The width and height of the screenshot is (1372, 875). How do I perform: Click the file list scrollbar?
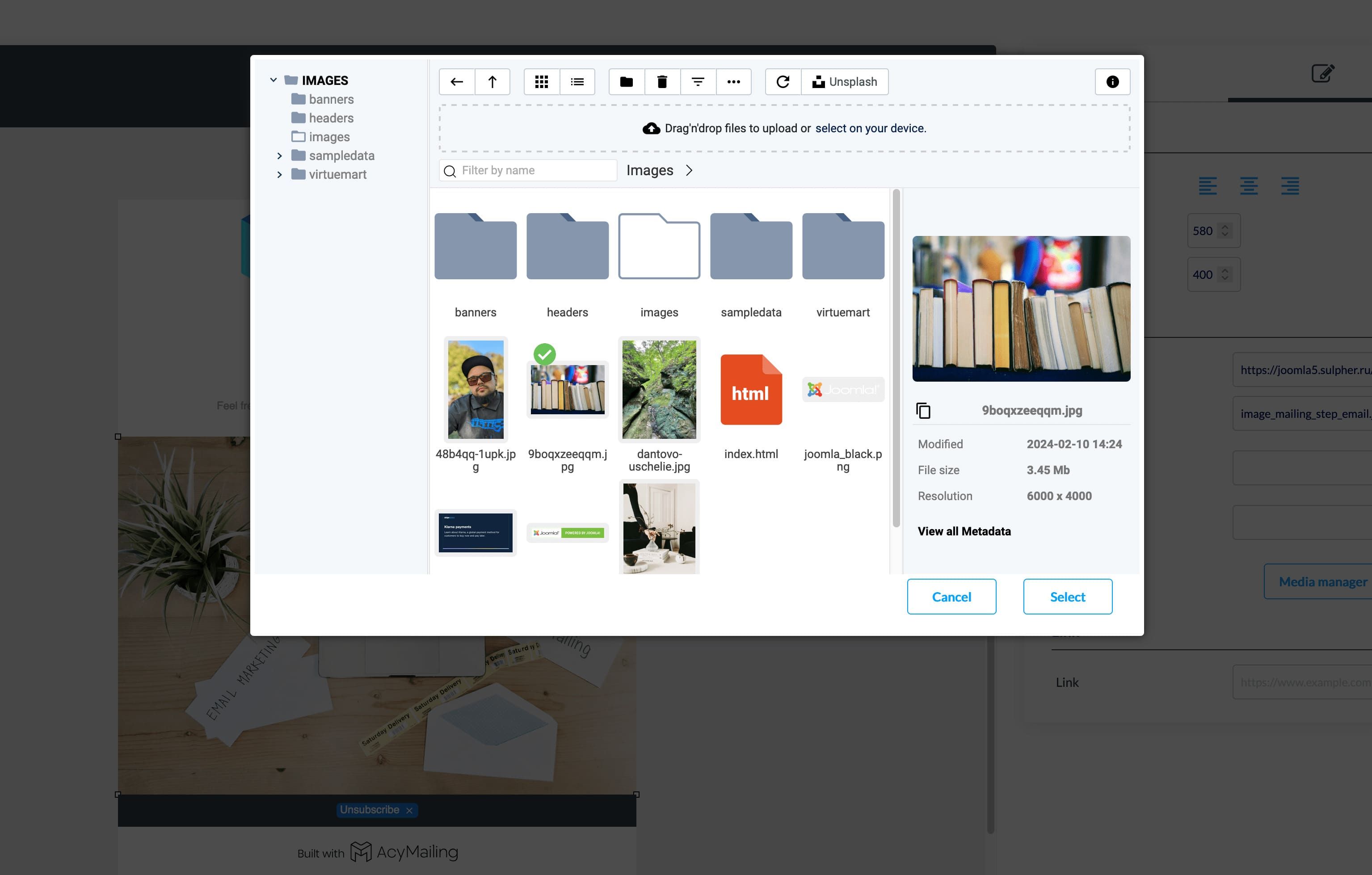click(x=896, y=359)
